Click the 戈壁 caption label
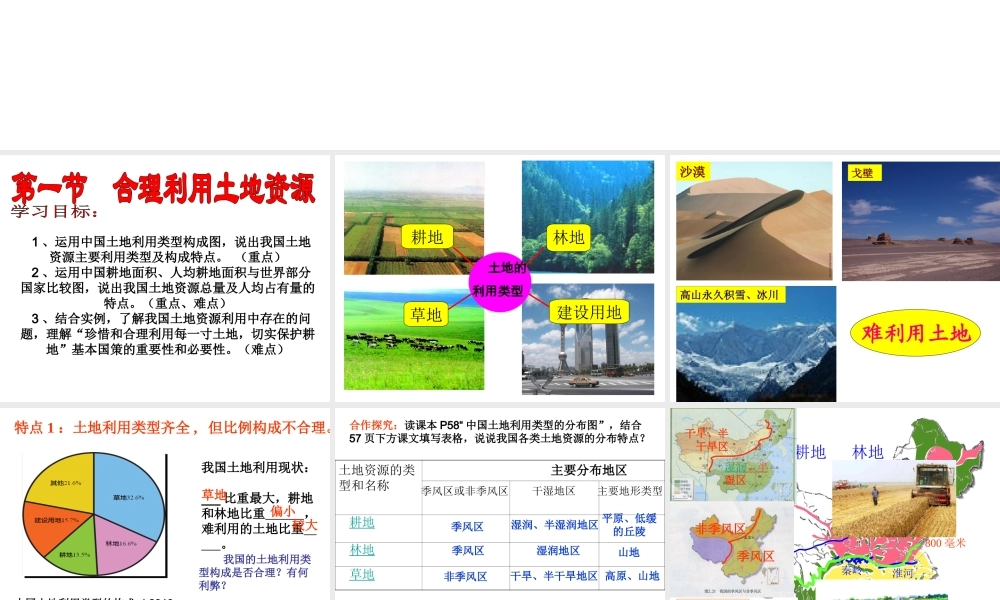1000x600 pixels. (864, 173)
